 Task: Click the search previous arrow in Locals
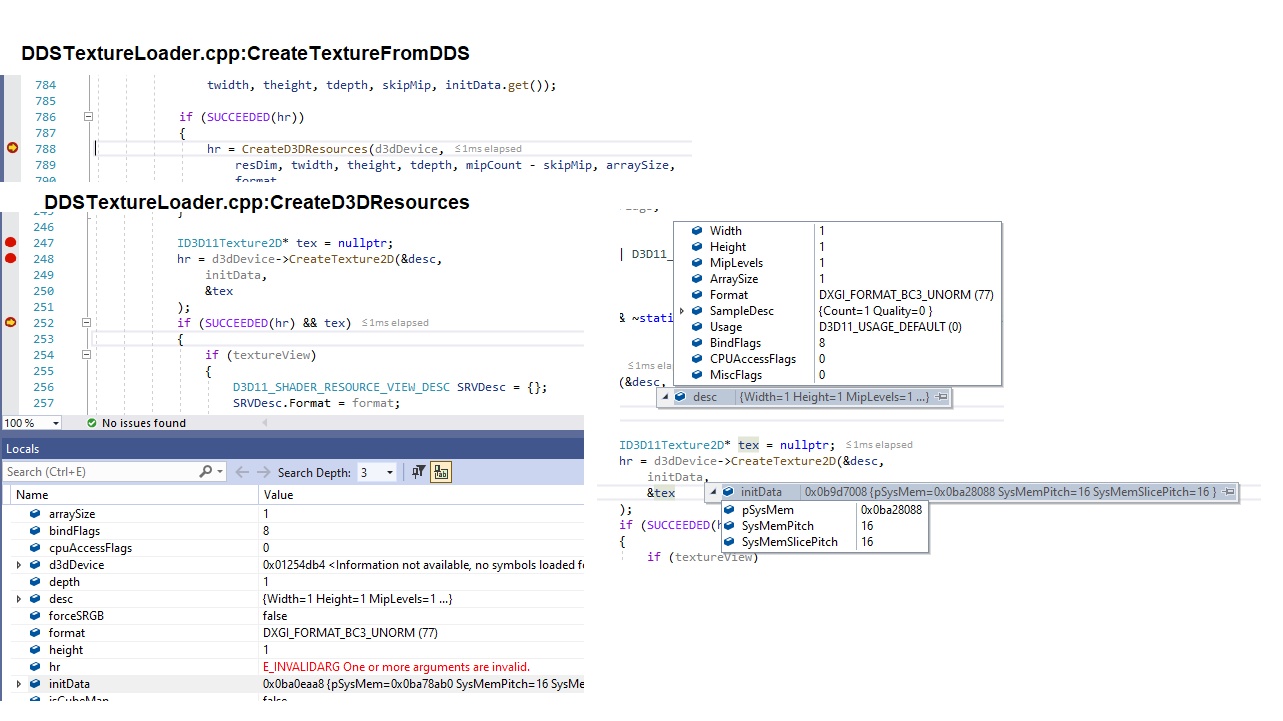pyautogui.click(x=242, y=471)
